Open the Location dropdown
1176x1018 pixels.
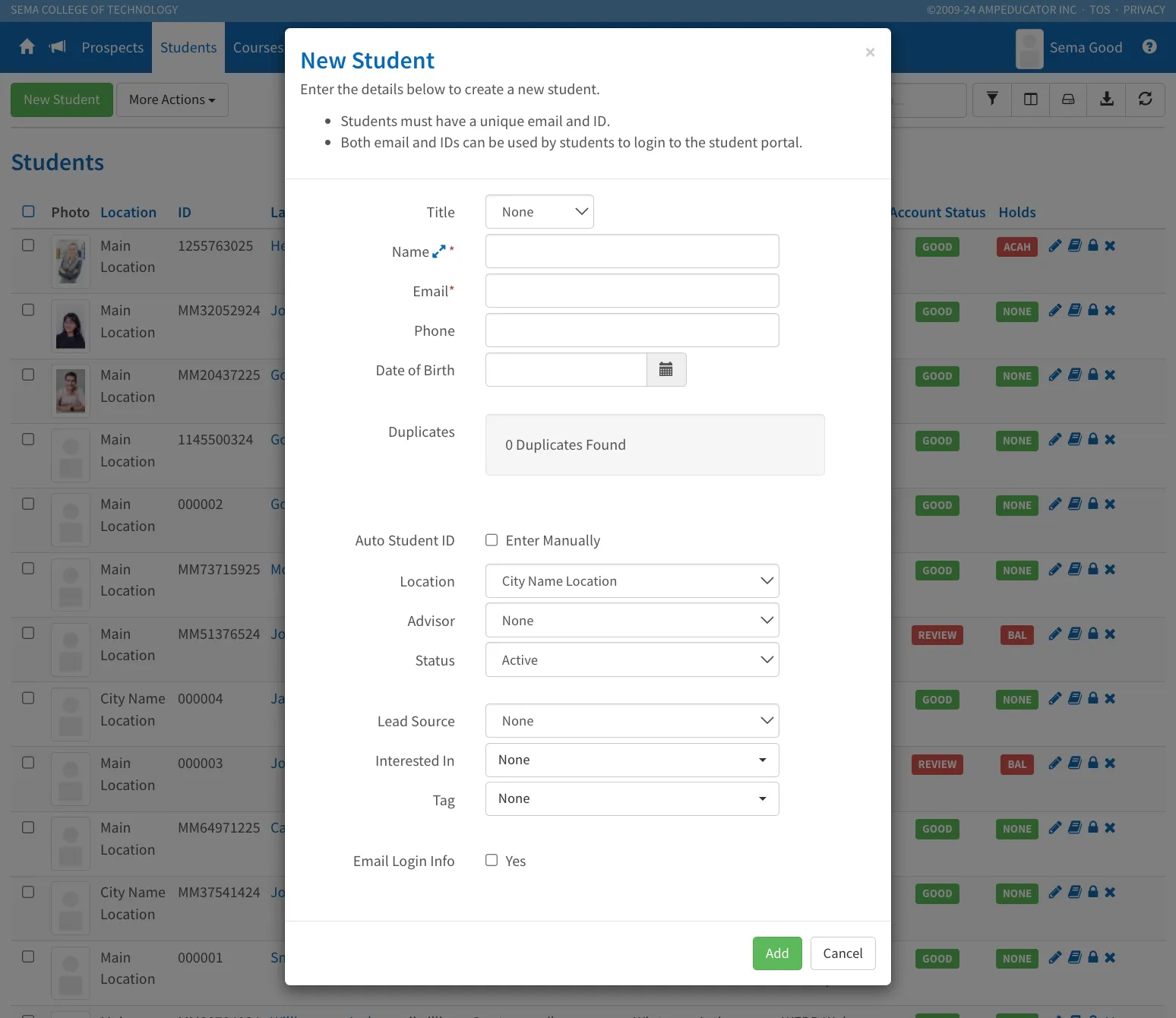(632, 581)
